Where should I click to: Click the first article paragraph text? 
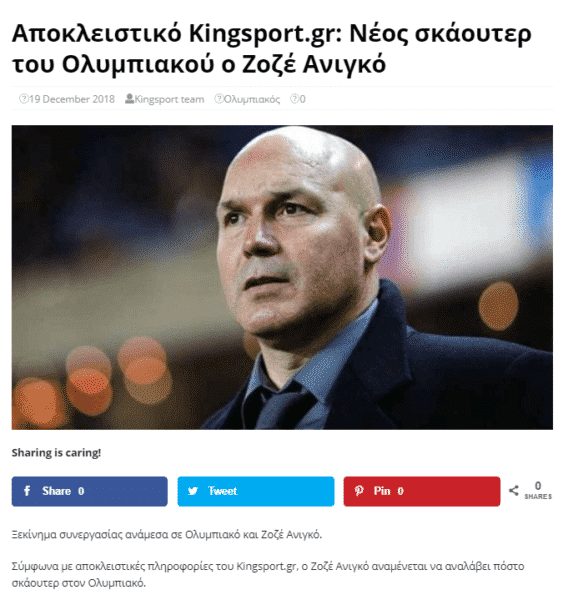[167, 534]
